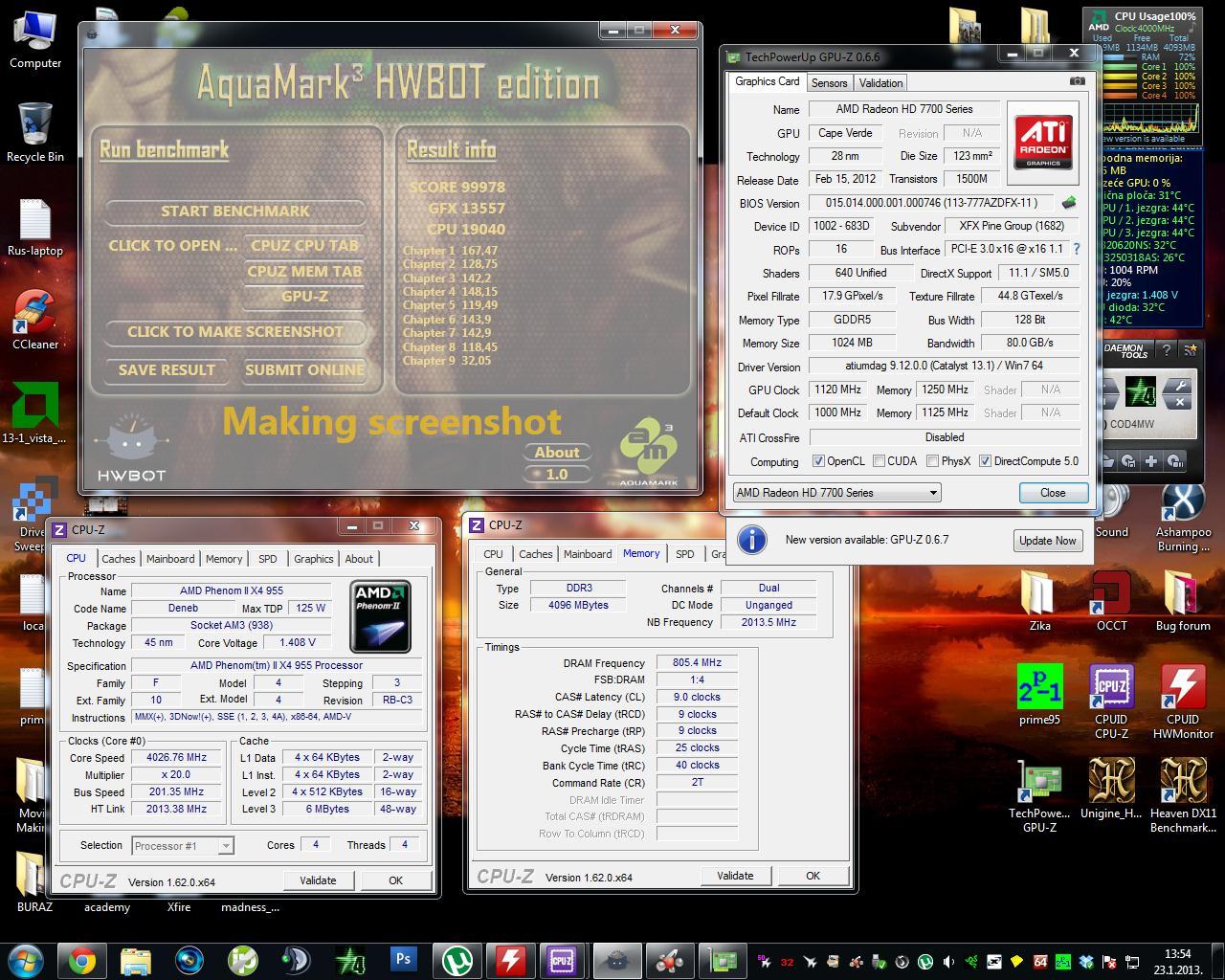Click the Close button in GPU-Z
This screenshot has width=1225, height=980.
pyautogui.click(x=1053, y=493)
